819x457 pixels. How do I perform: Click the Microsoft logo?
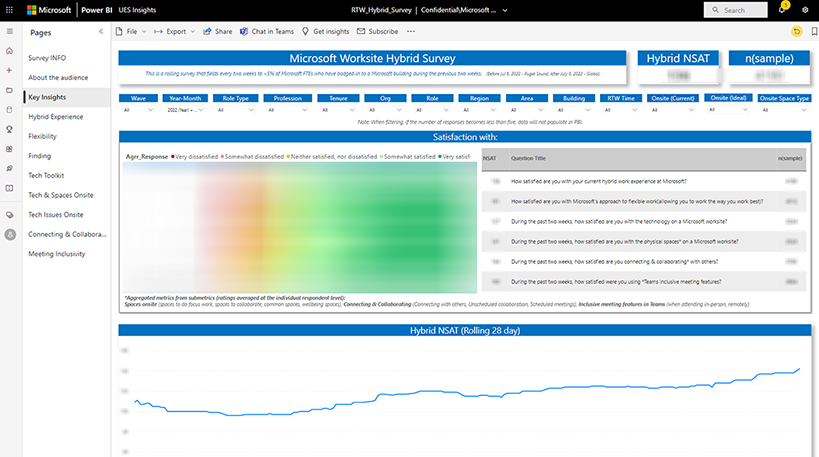tap(49, 10)
